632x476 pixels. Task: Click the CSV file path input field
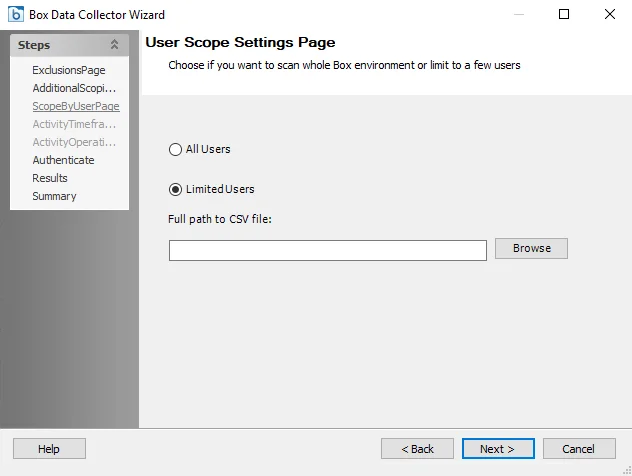328,251
